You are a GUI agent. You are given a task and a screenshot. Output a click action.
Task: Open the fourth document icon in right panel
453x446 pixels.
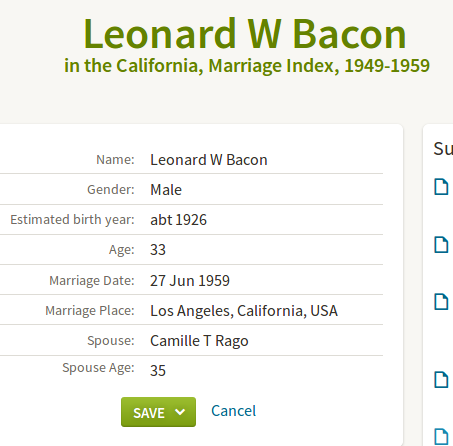point(441,380)
